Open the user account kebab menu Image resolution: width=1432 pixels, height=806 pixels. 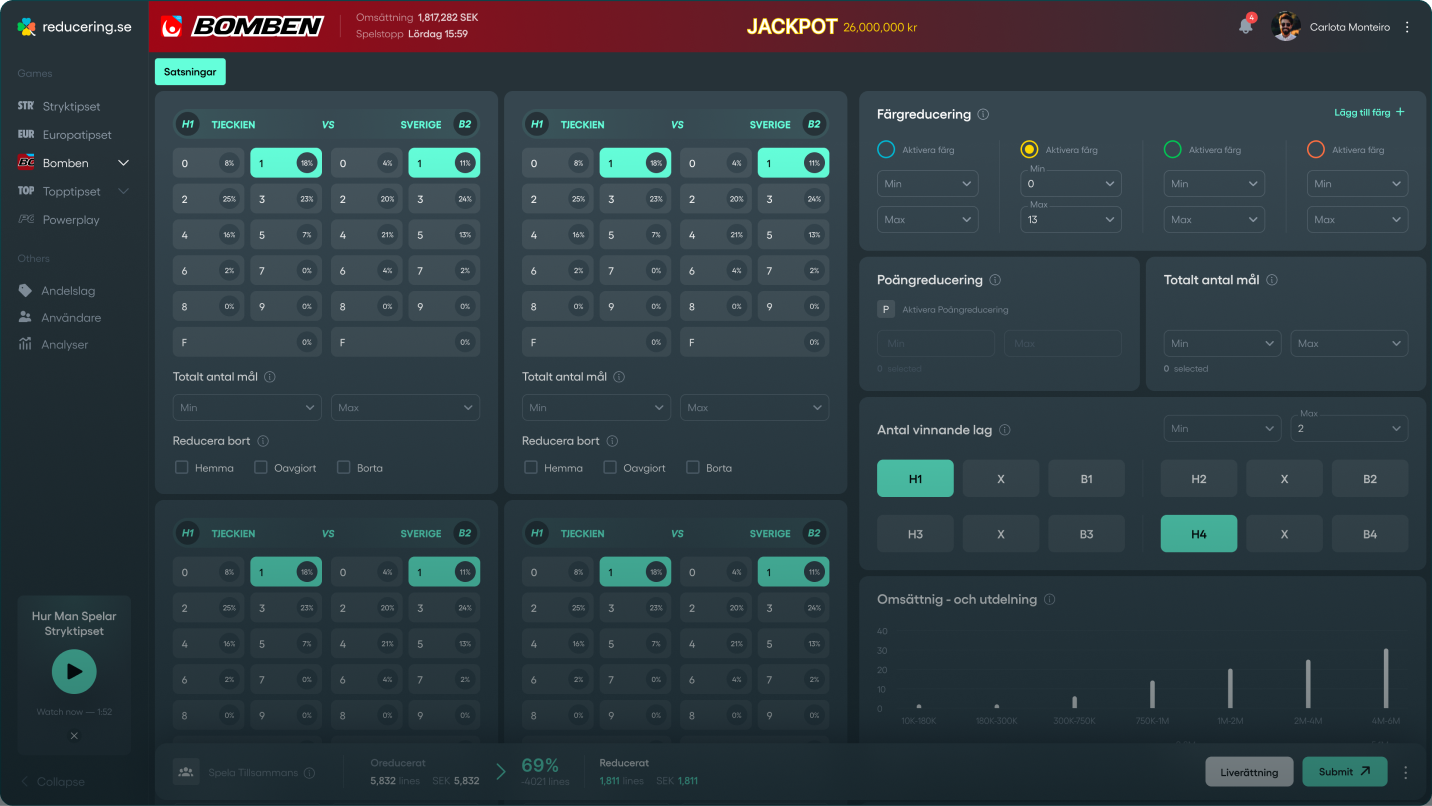tap(1407, 27)
